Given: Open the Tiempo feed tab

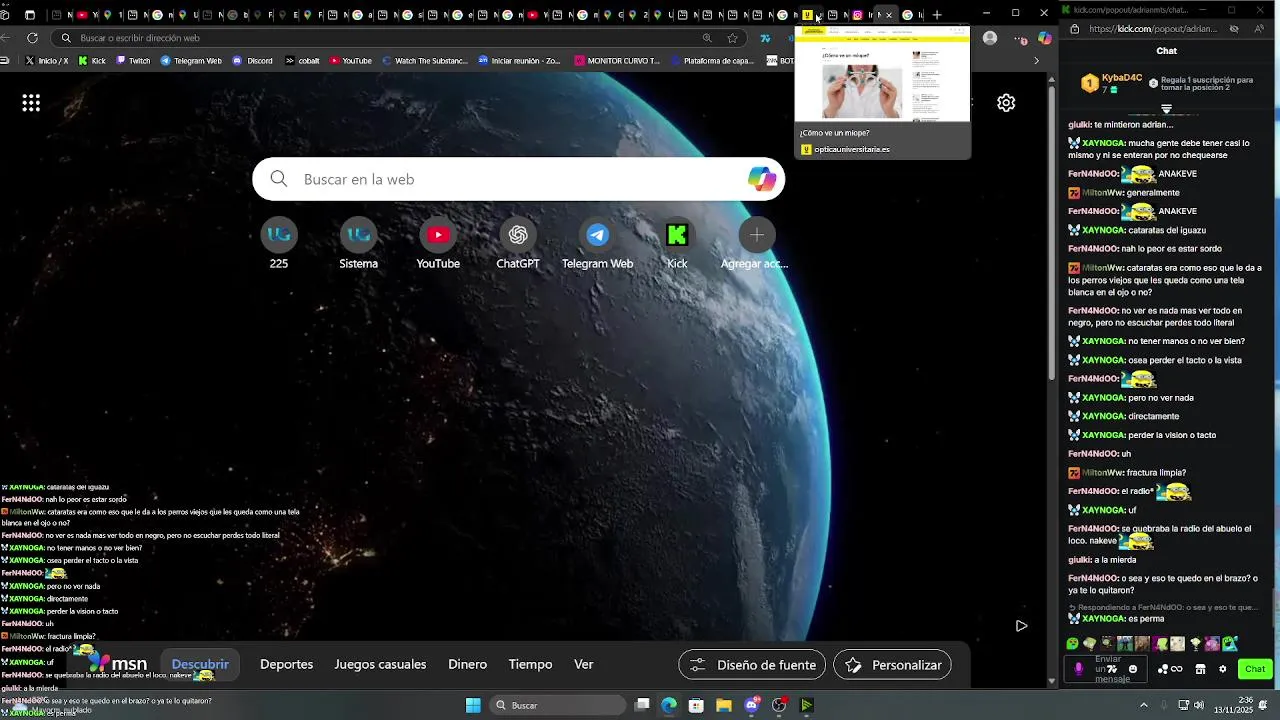Looking at the screenshot, I should pyautogui.click(x=530, y=664).
